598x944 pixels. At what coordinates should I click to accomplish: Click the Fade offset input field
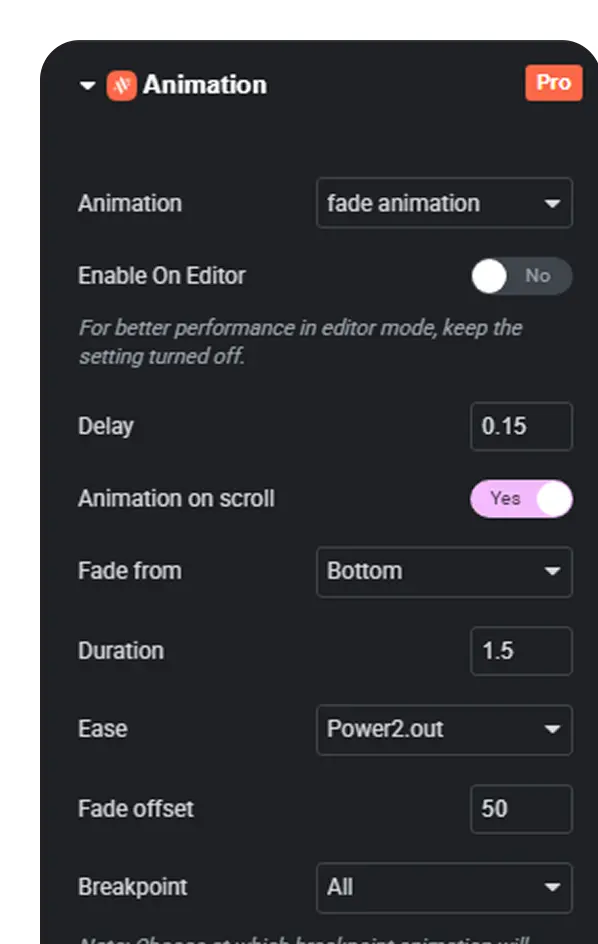click(522, 809)
